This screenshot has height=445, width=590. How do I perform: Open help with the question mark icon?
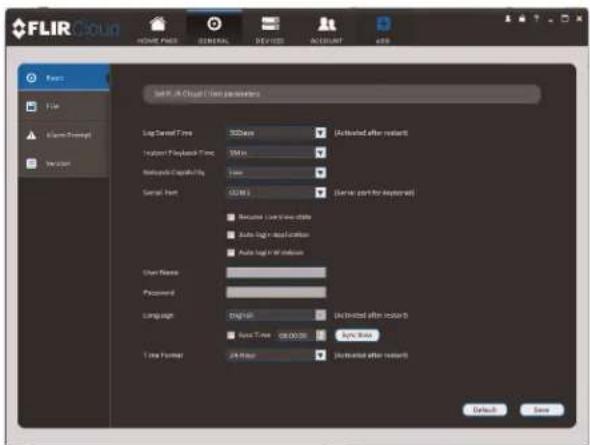537,18
